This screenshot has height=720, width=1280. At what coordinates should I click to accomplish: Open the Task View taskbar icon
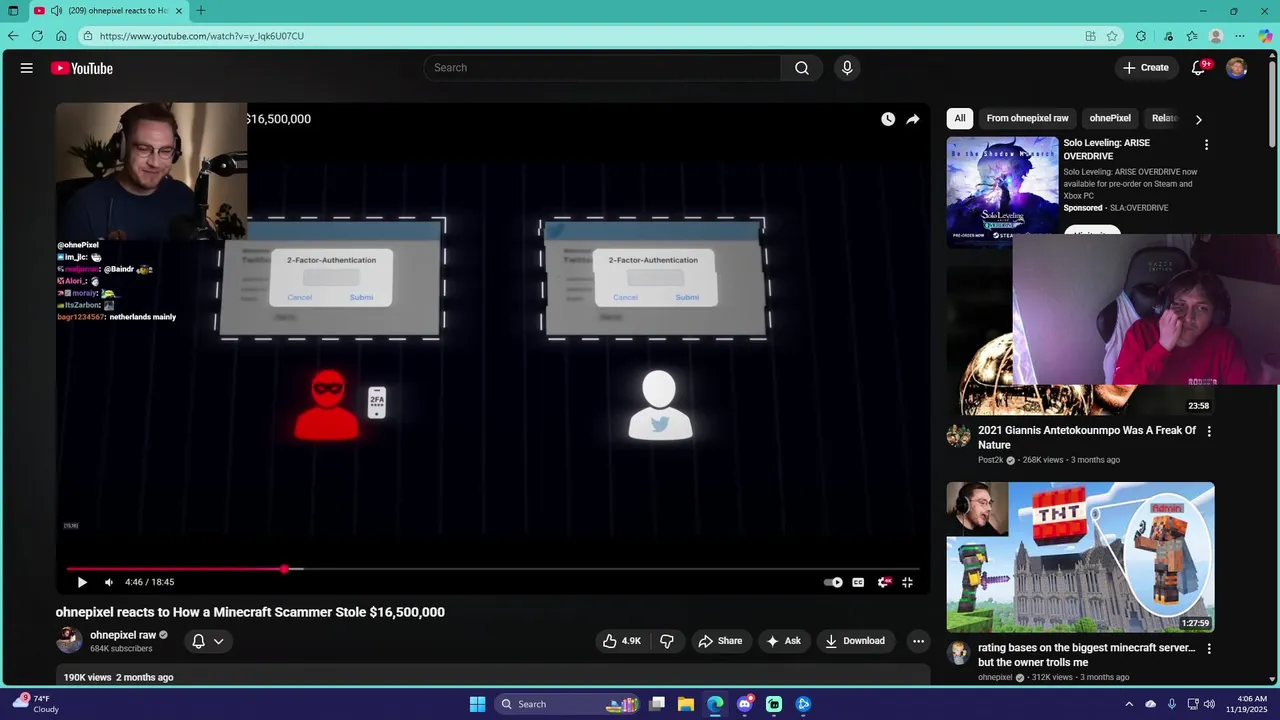657,704
